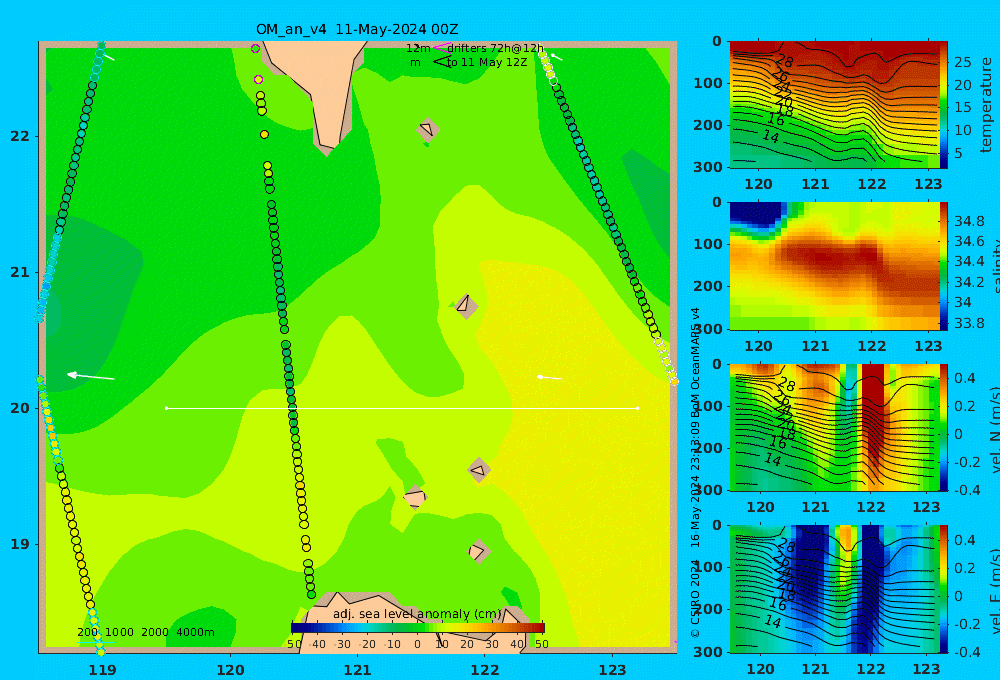
Task: Click longitude label "121" under main map
Action: (357, 670)
